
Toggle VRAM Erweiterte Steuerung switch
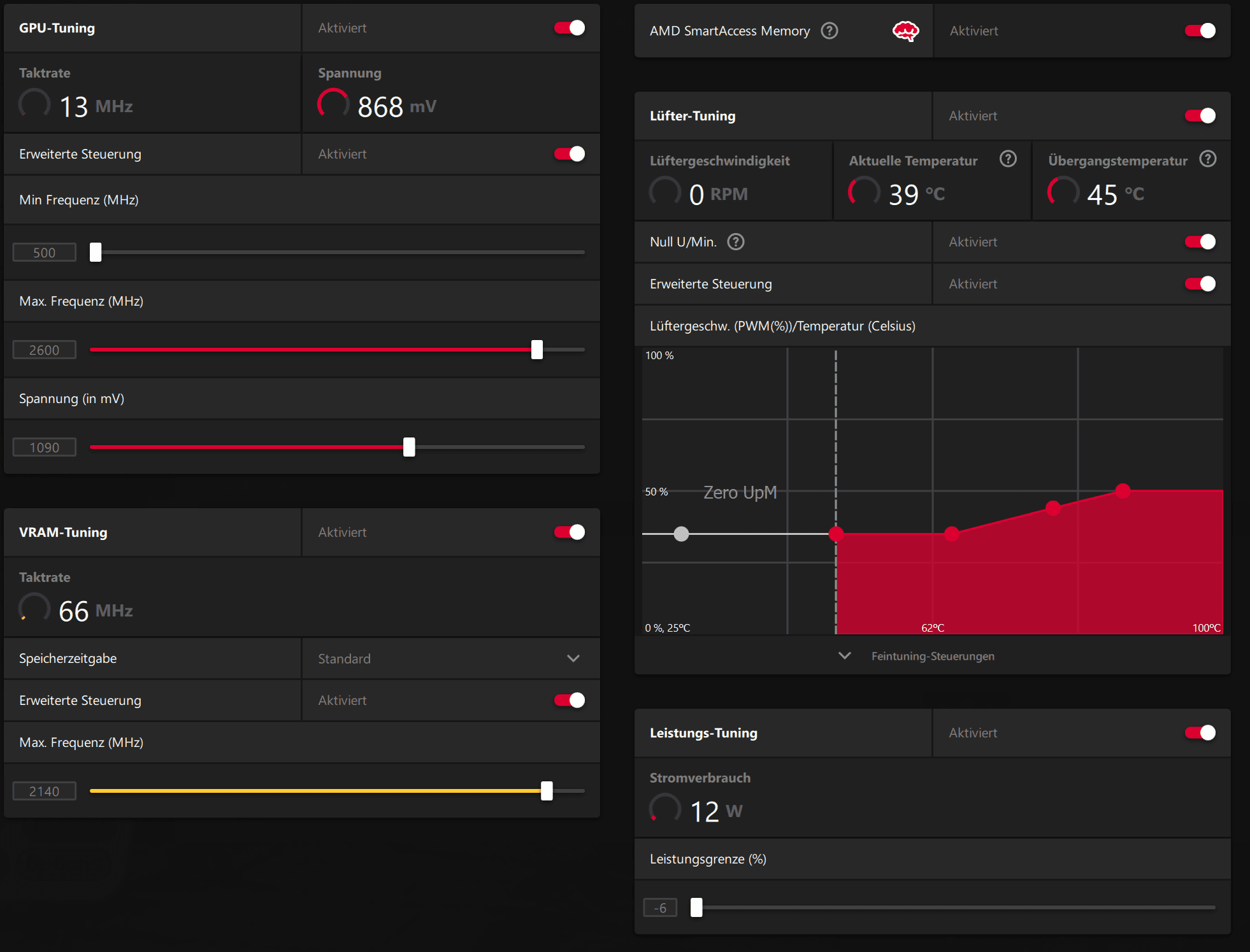pos(570,700)
